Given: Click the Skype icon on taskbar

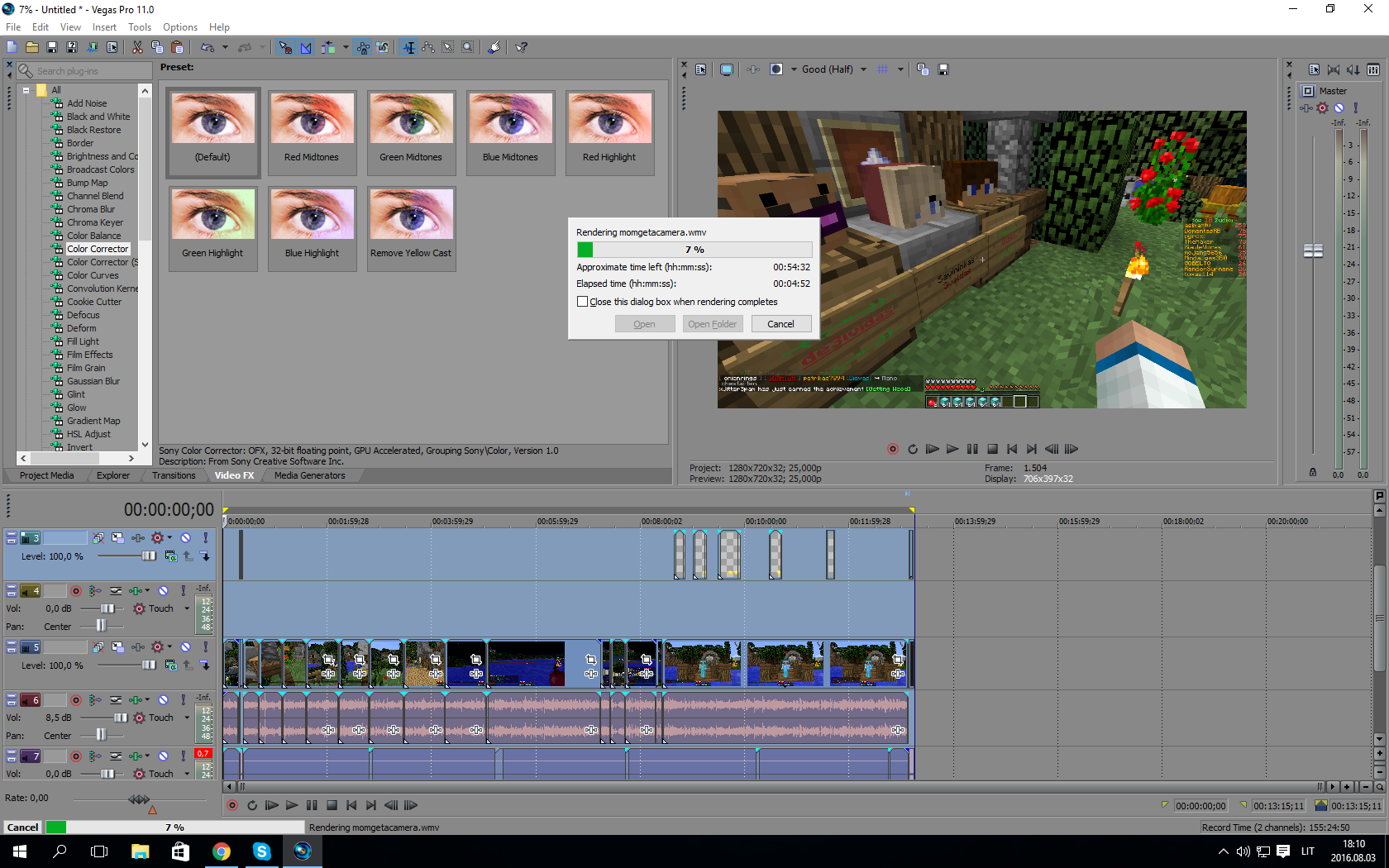Looking at the screenshot, I should (x=262, y=851).
